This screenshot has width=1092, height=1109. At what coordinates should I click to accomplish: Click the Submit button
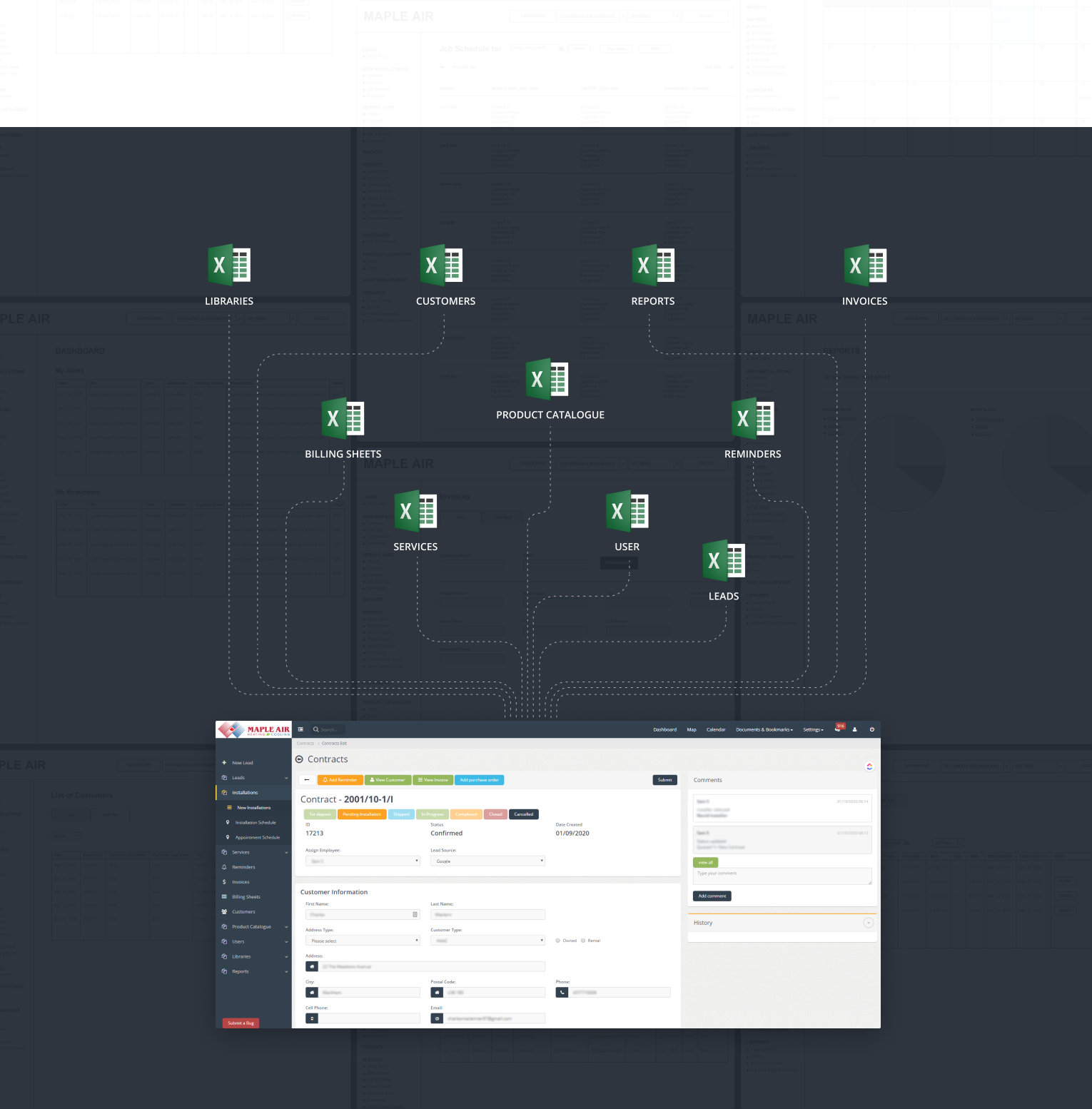coord(664,780)
